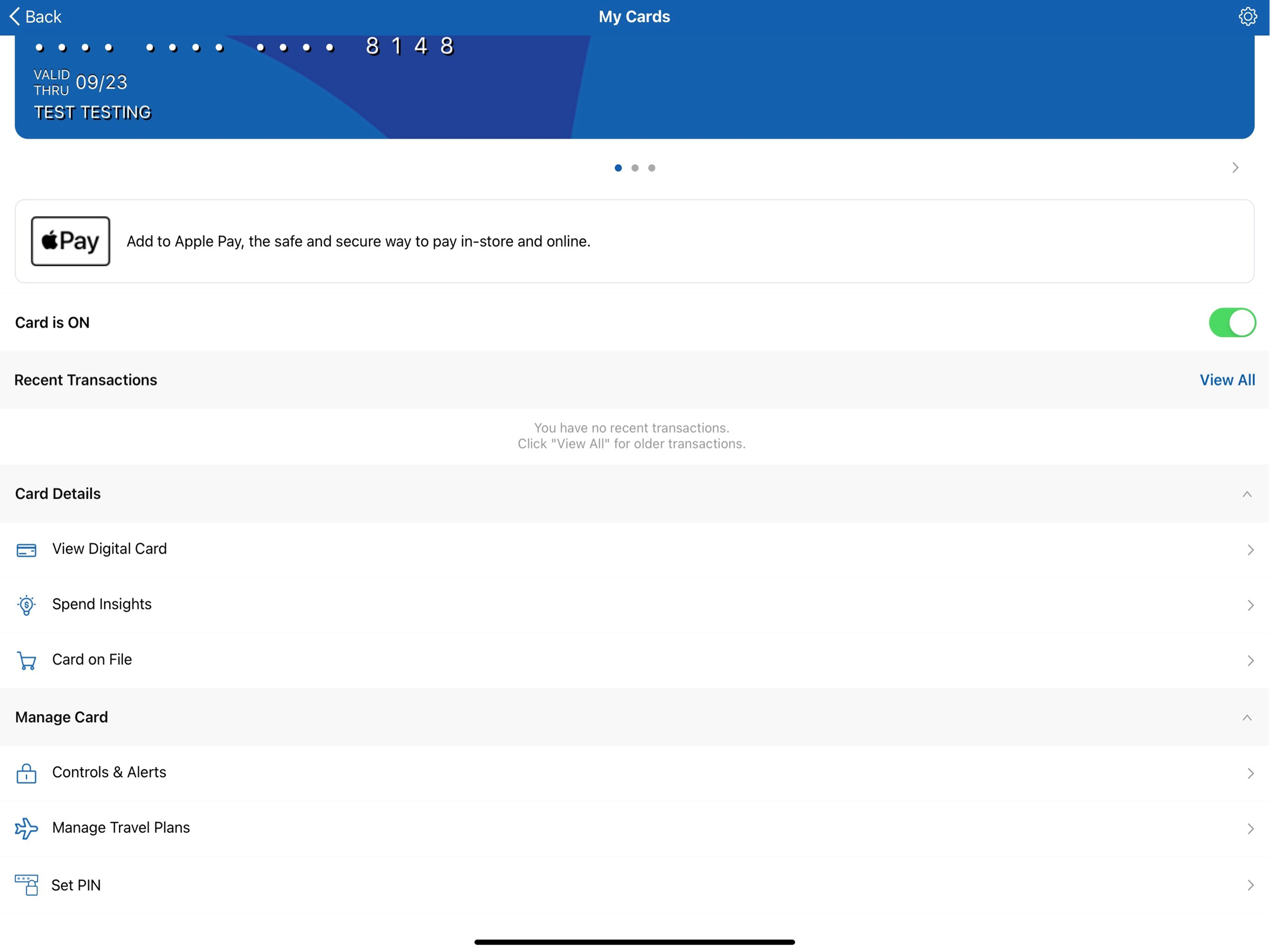Tap the Manage Travel Plans airplane icon
The width and height of the screenshot is (1270, 952).
click(26, 828)
